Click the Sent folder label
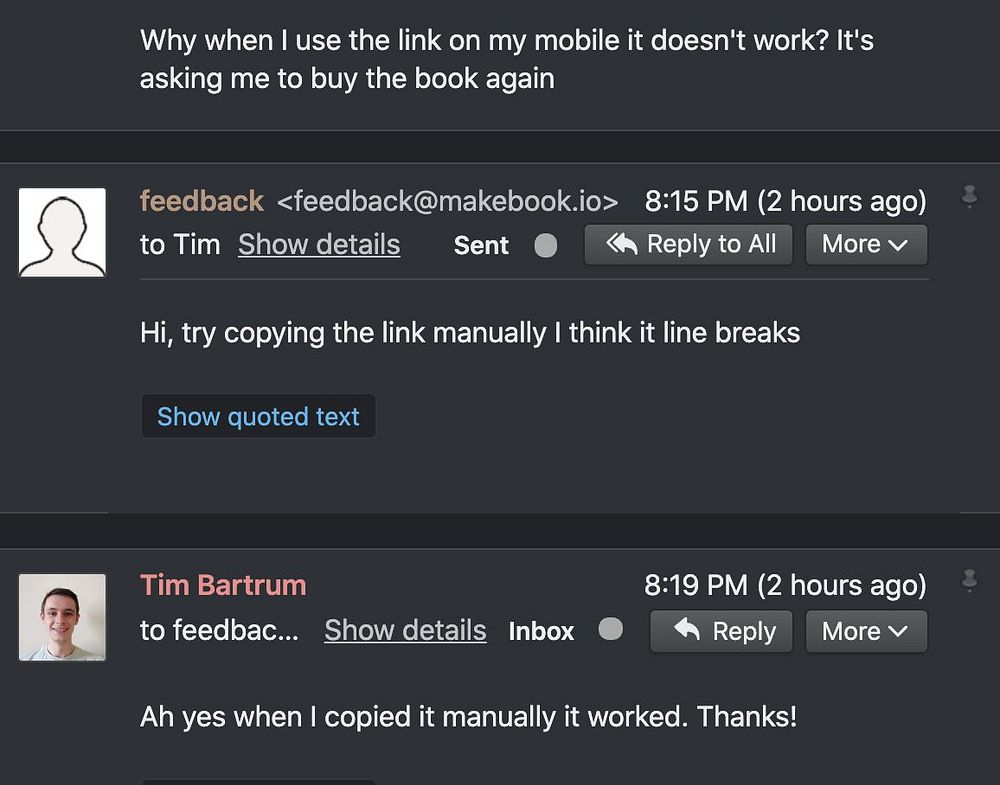1000x785 pixels. tap(481, 245)
